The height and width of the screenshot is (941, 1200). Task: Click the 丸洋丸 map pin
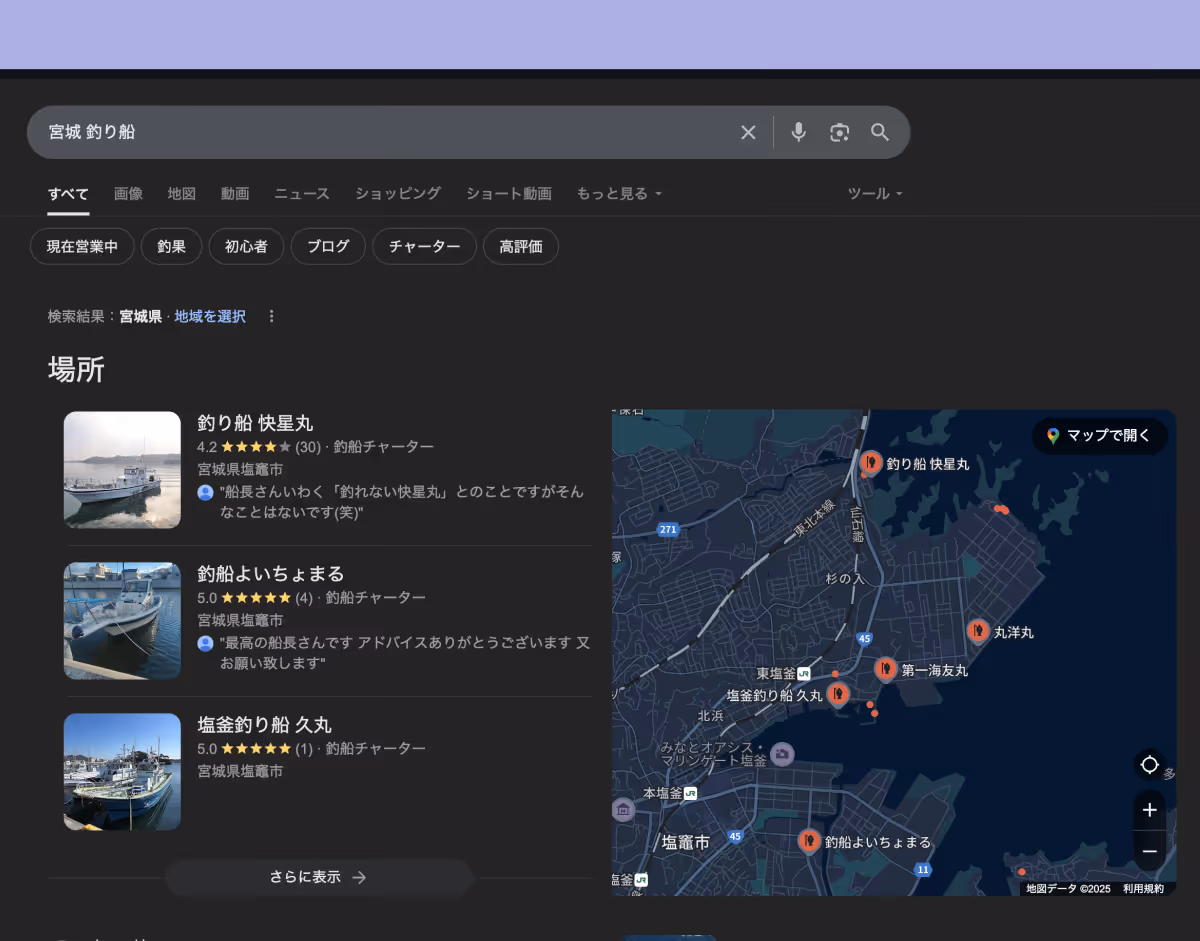click(x=978, y=630)
